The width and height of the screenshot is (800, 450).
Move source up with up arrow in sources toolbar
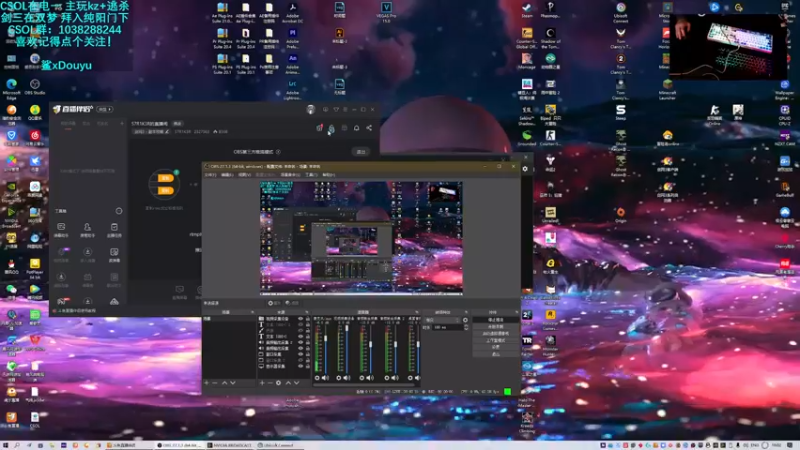click(x=288, y=383)
